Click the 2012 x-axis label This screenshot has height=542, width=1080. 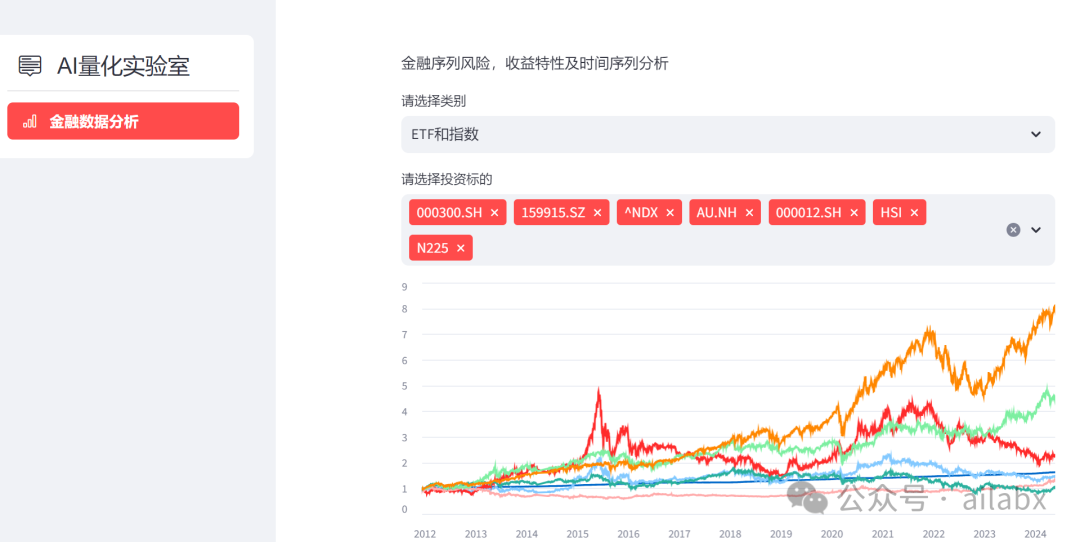click(x=424, y=534)
